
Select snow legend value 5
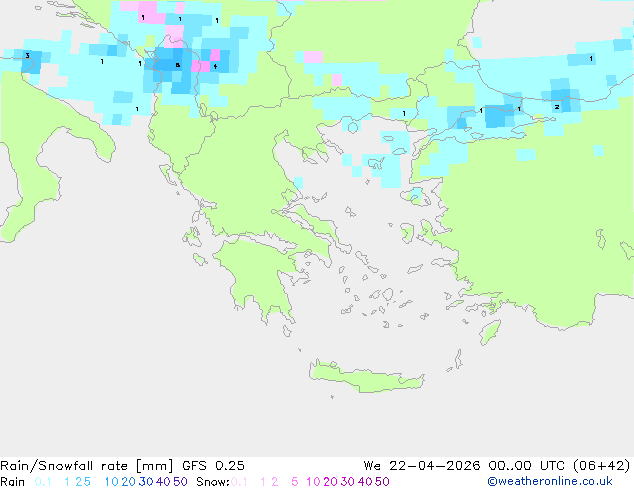click(295, 482)
